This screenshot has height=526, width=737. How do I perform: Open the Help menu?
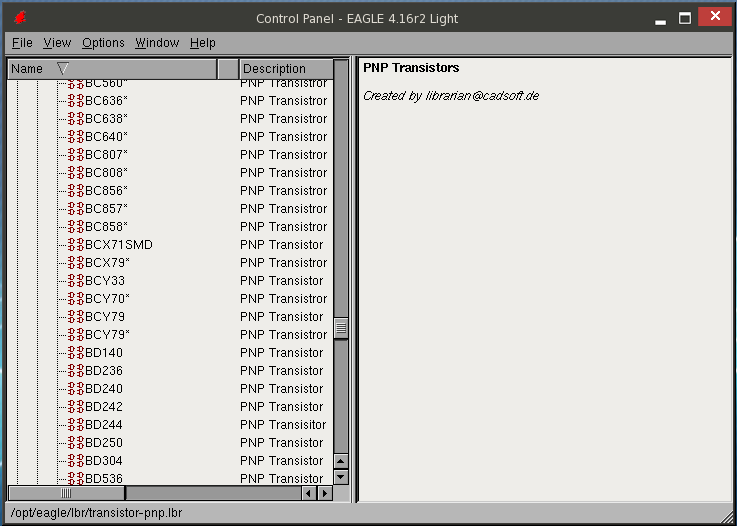pos(203,43)
